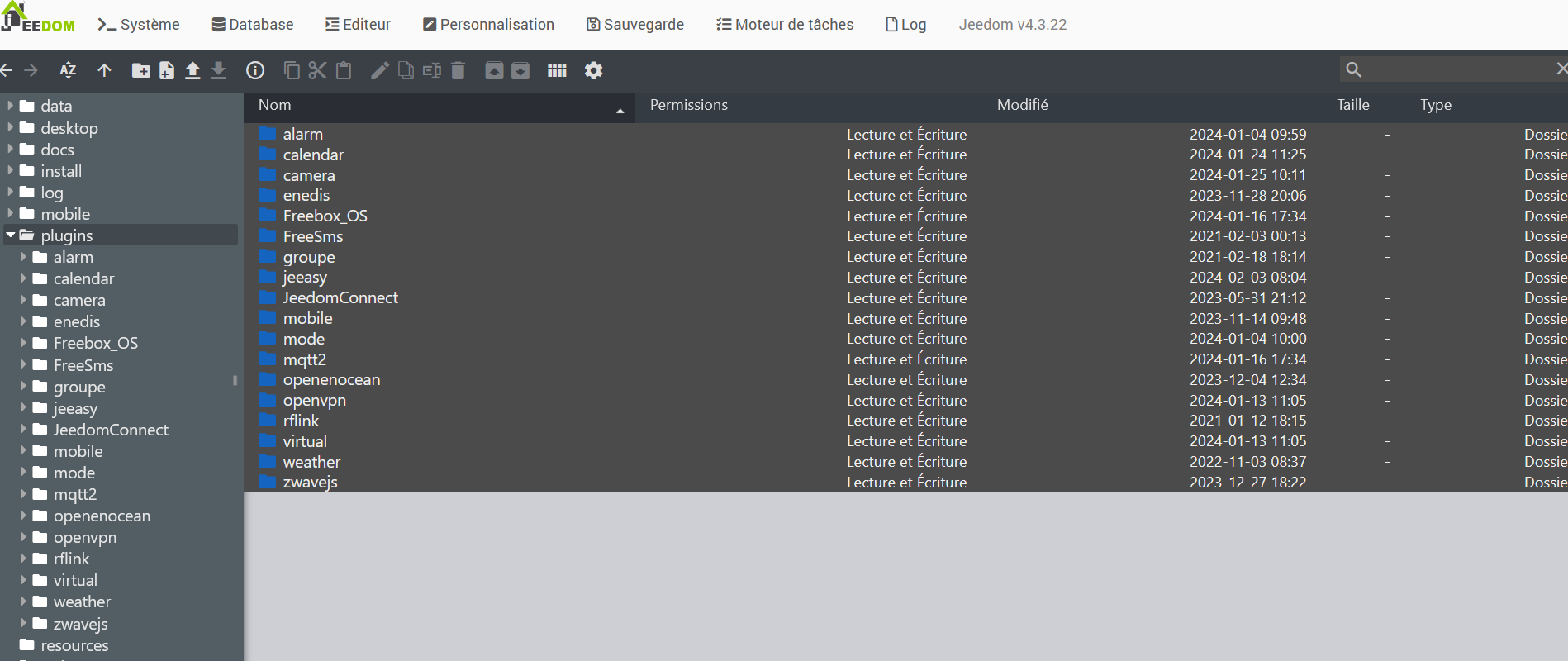Viewport: 1568px width, 661px height.
Task: Select the jeeasy folder in the file list
Action: point(305,278)
